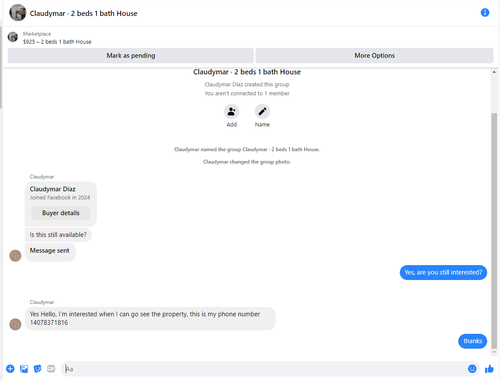
Task: Click header title 'Claudymar · 2 beds 1 bath House'
Action: click(83, 13)
